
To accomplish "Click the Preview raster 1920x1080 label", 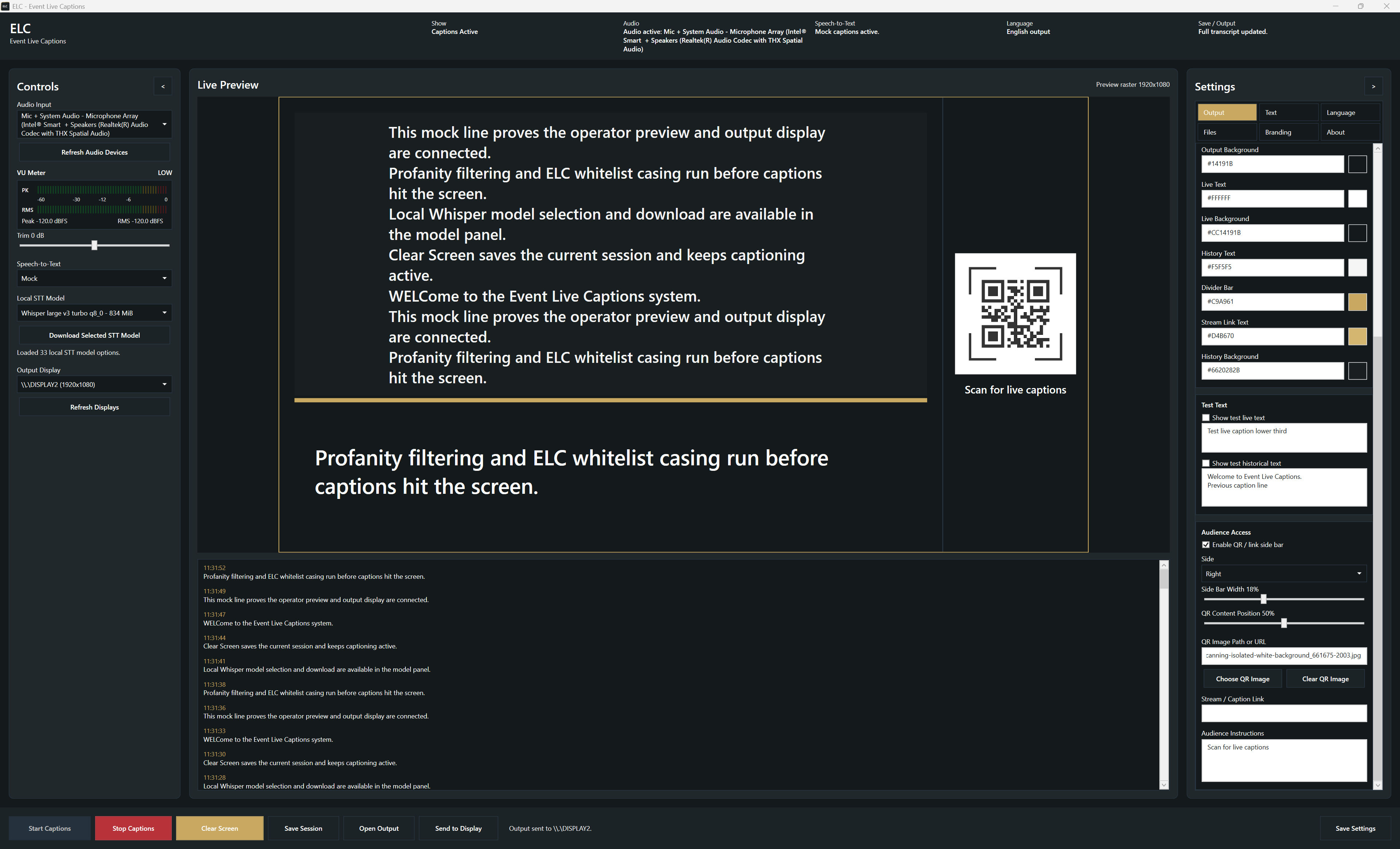I will click(1132, 85).
